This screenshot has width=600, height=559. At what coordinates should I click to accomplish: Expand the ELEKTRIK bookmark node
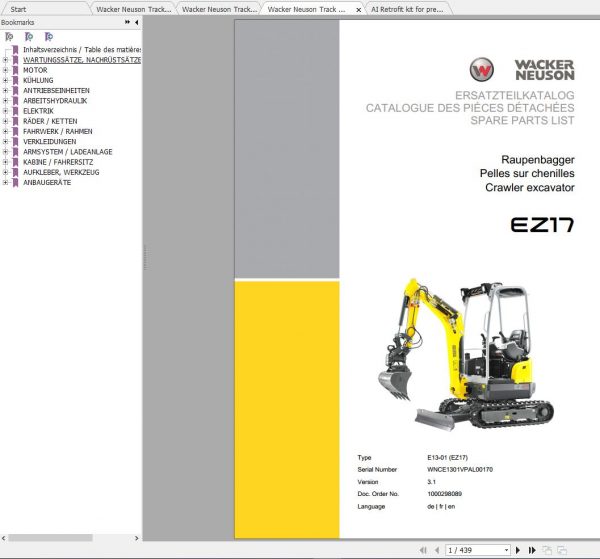coord(5,111)
